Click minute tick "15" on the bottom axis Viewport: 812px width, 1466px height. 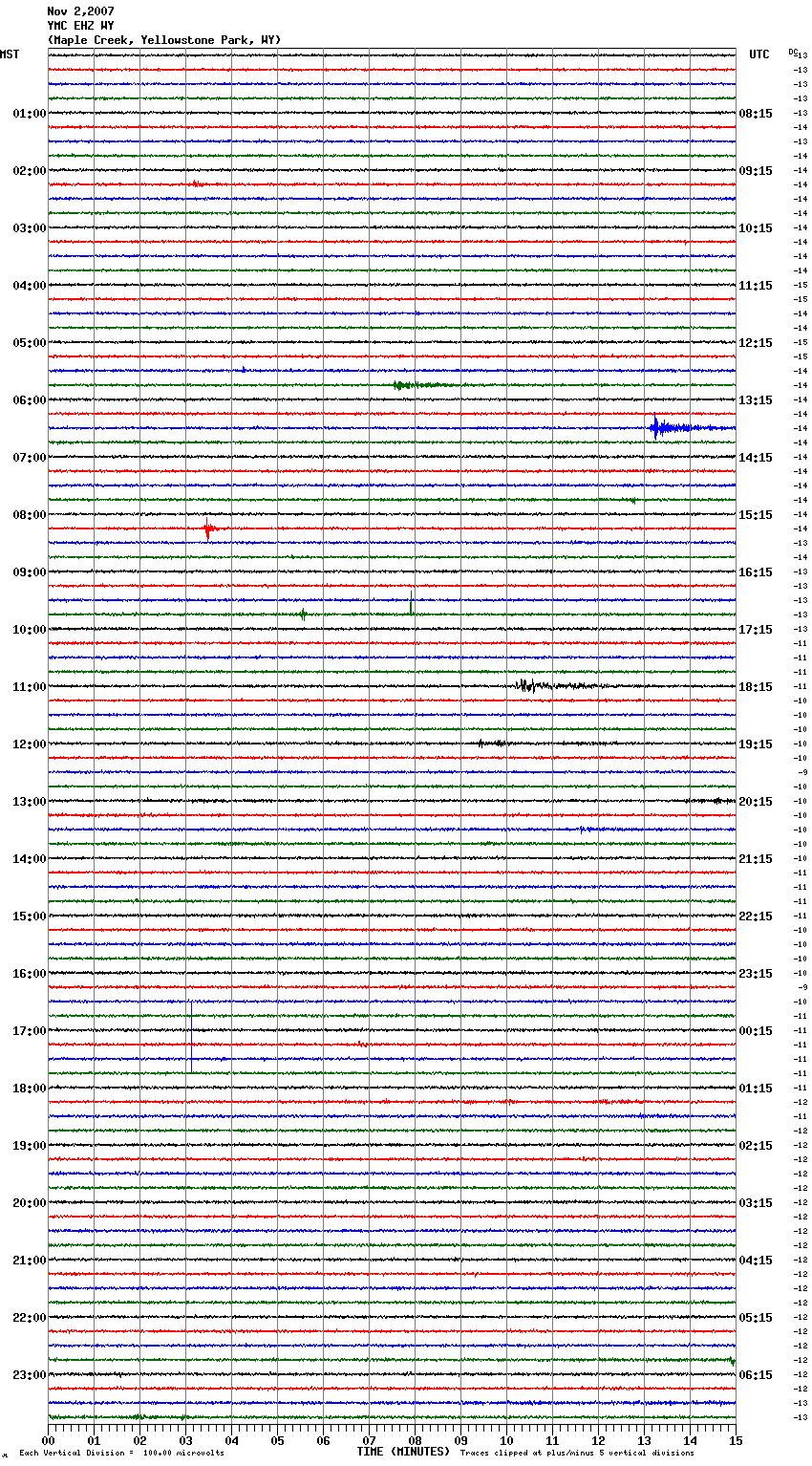tap(736, 1439)
